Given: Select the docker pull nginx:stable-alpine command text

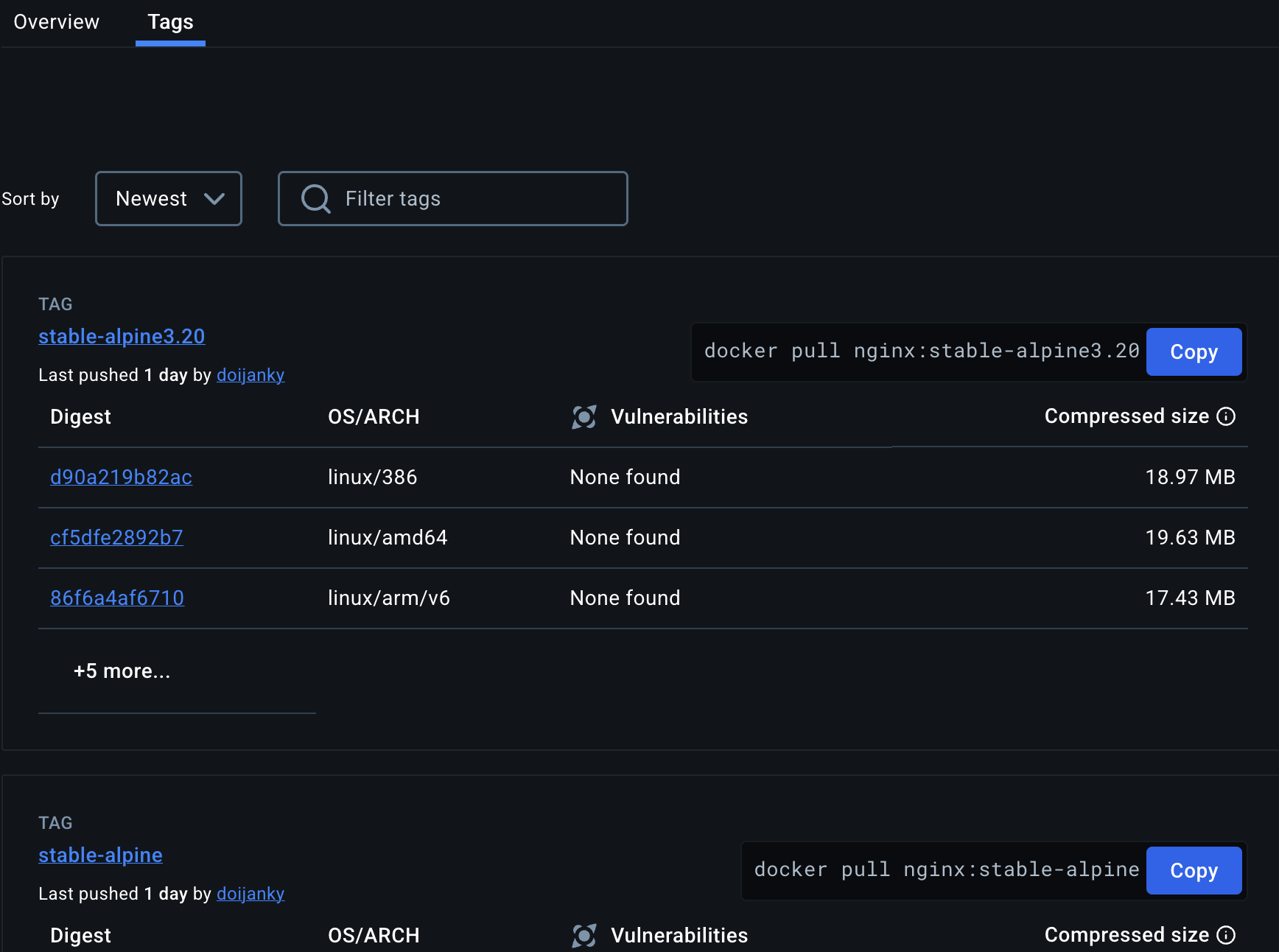Looking at the screenshot, I should [x=947, y=869].
